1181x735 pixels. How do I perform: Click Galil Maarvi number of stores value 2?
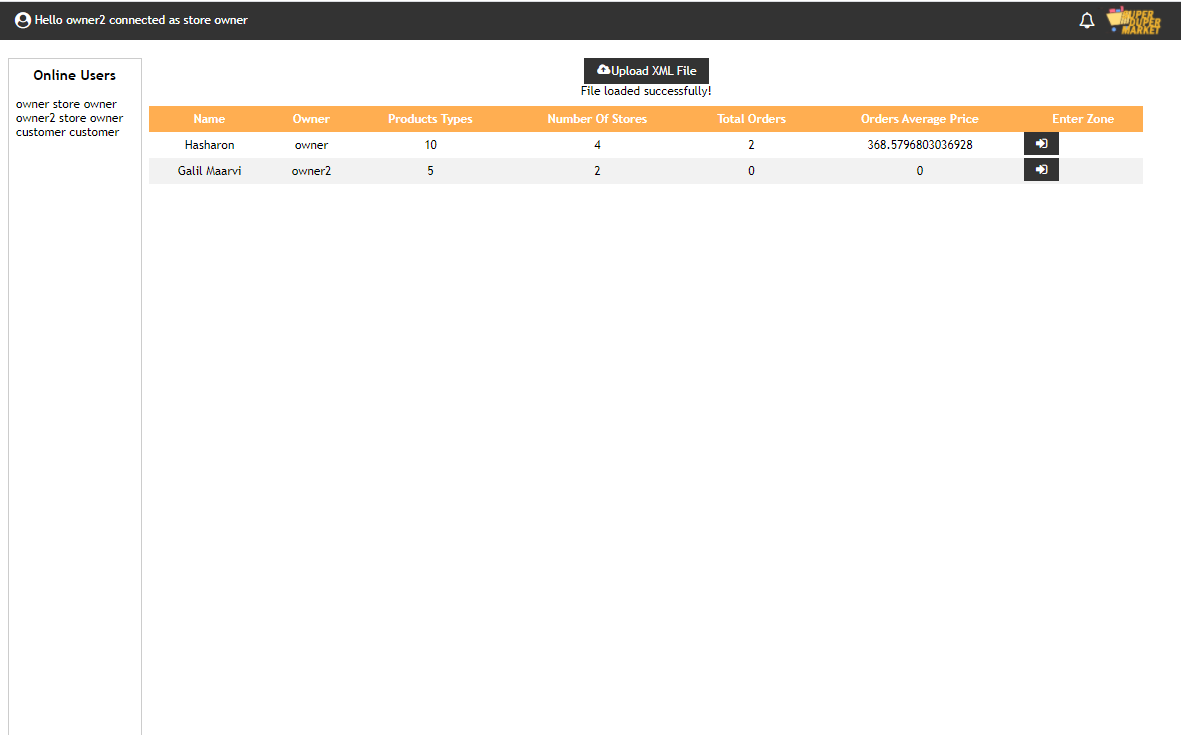(x=597, y=171)
